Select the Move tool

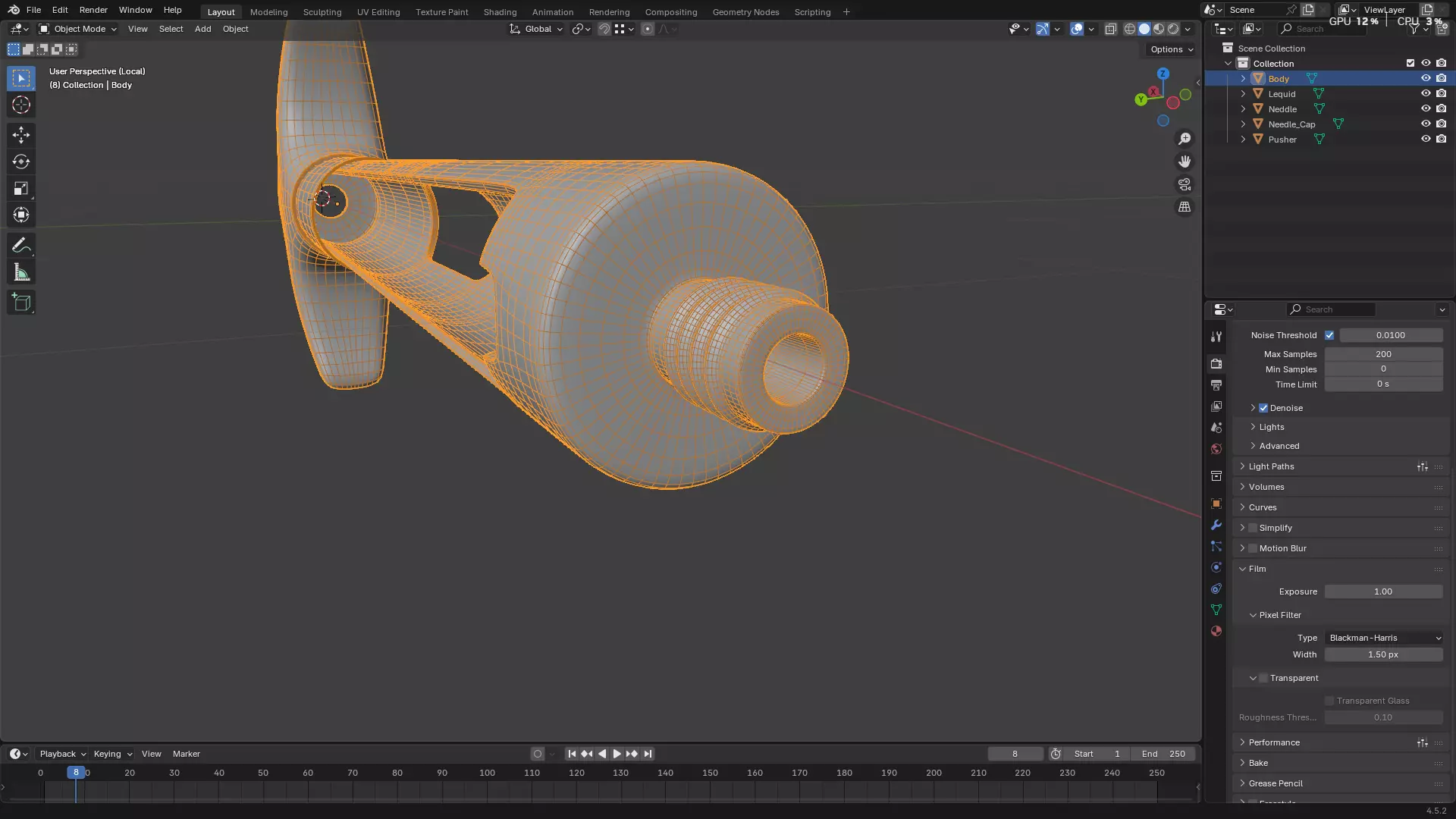[x=21, y=135]
